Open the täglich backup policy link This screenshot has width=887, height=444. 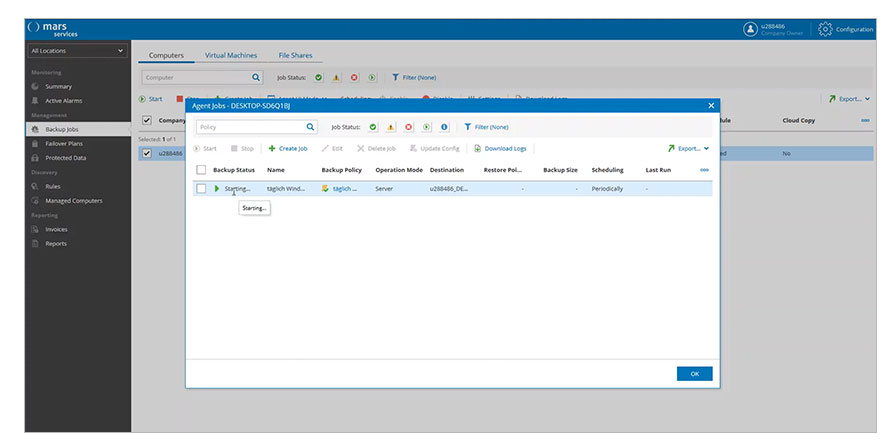[x=345, y=188]
